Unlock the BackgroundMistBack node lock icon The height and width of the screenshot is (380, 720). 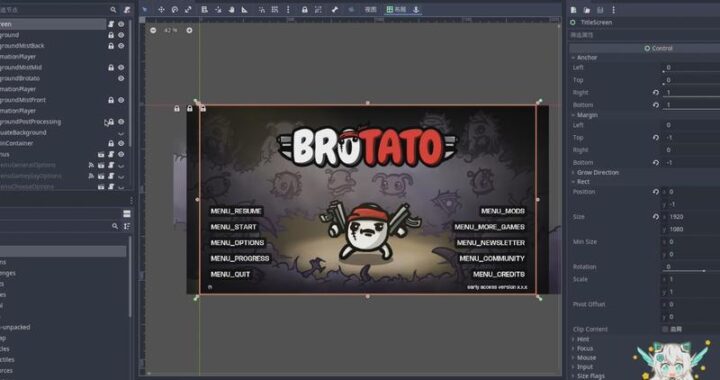pos(111,46)
